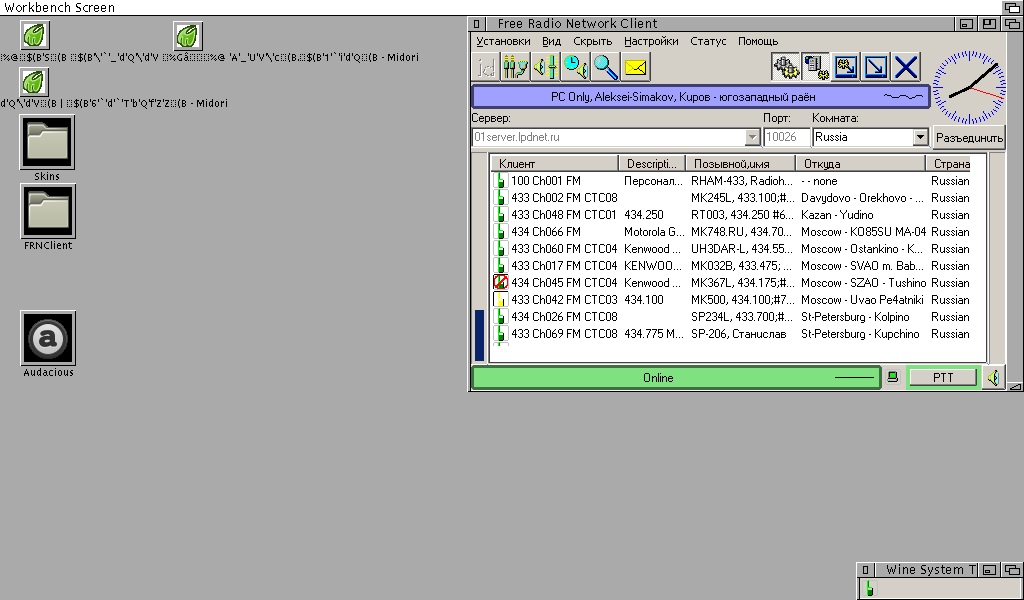Open messages with the yellow envelope icon
This screenshot has height=600, width=1024.
click(x=635, y=67)
